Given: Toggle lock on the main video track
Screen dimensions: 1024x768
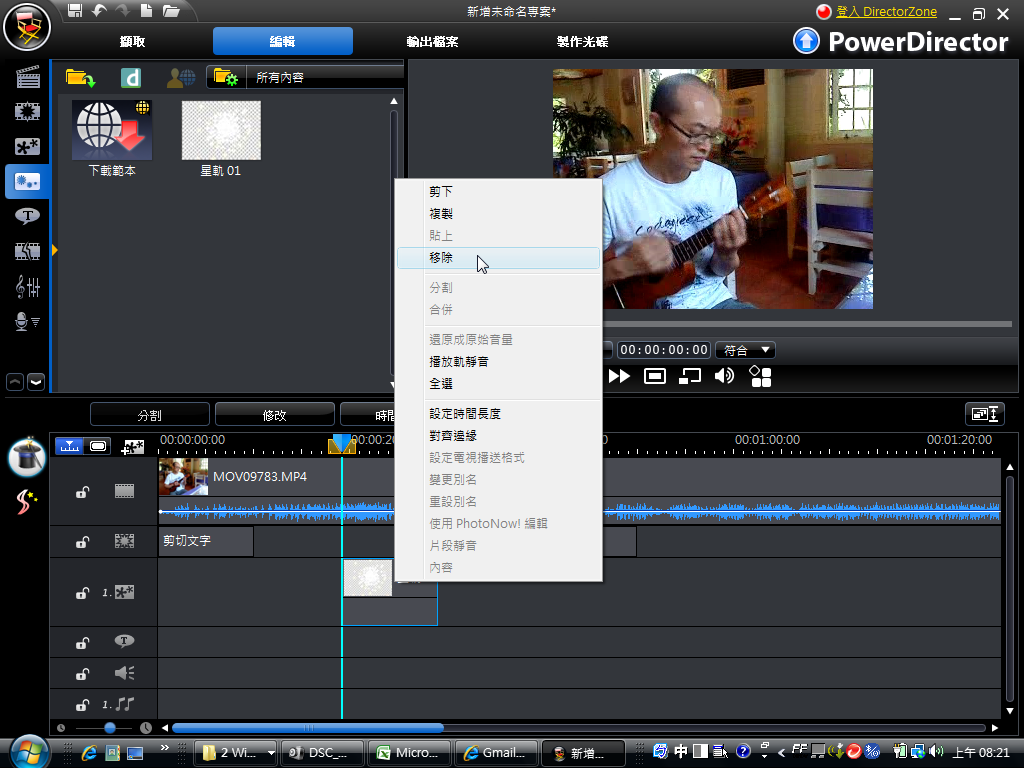Looking at the screenshot, I should (83, 491).
